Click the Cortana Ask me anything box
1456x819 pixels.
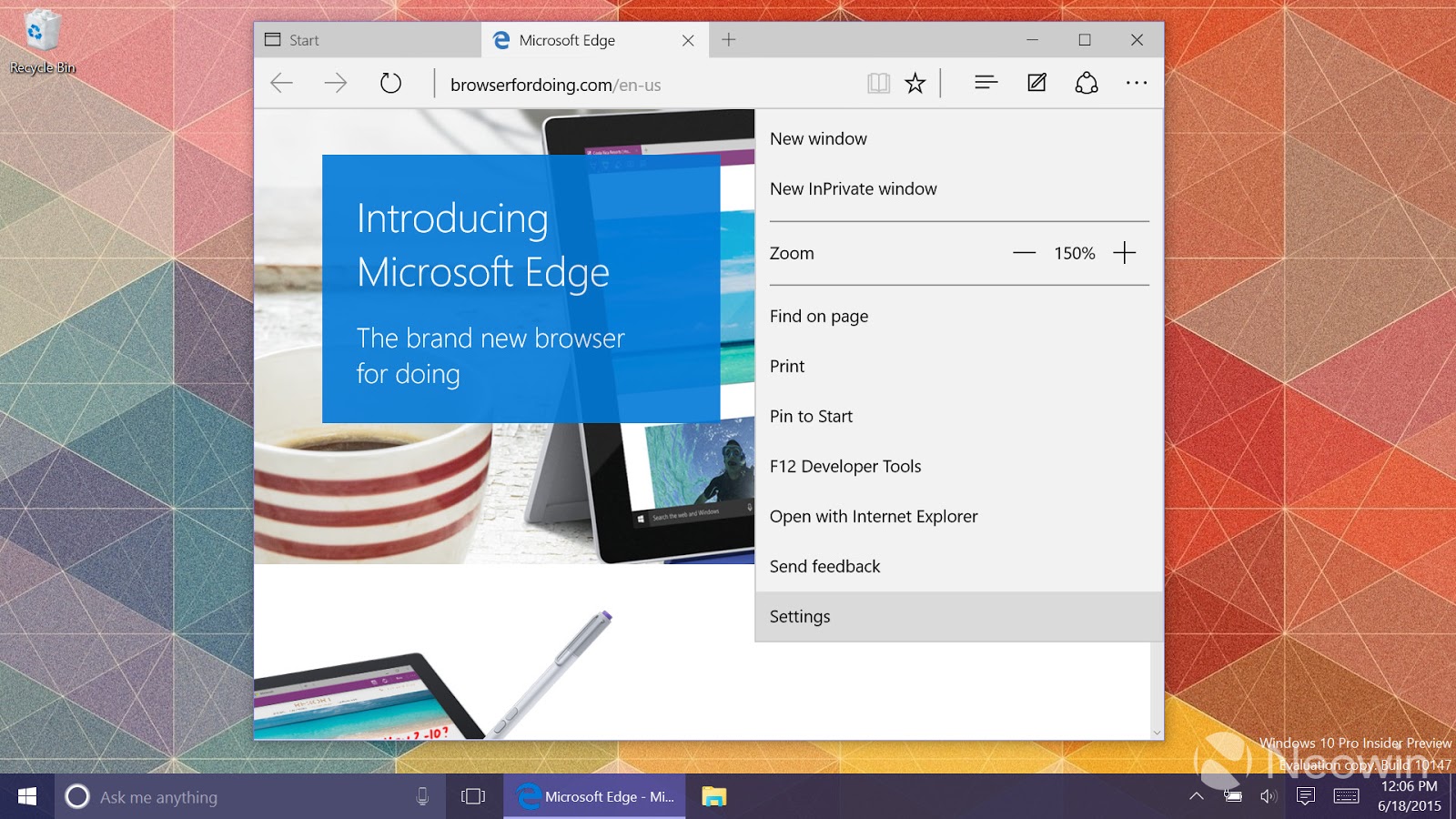coord(250,797)
